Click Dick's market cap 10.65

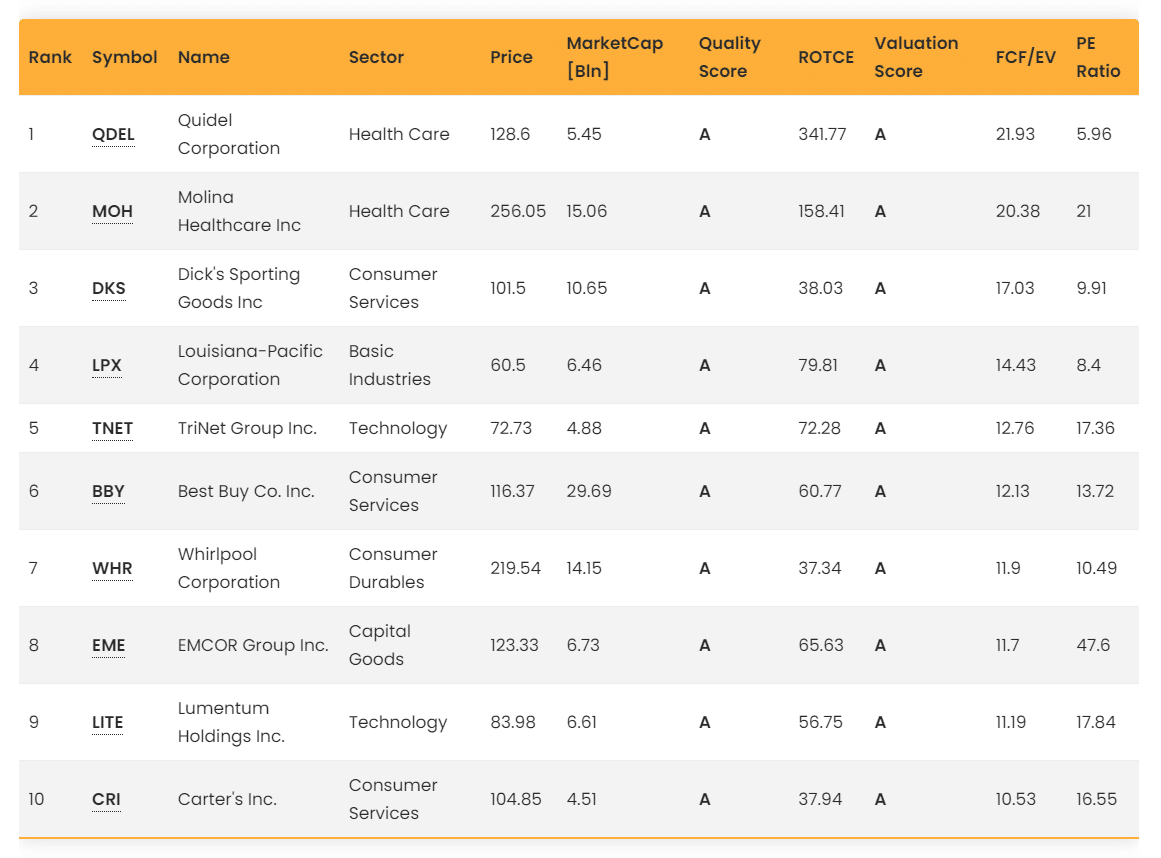pos(586,288)
